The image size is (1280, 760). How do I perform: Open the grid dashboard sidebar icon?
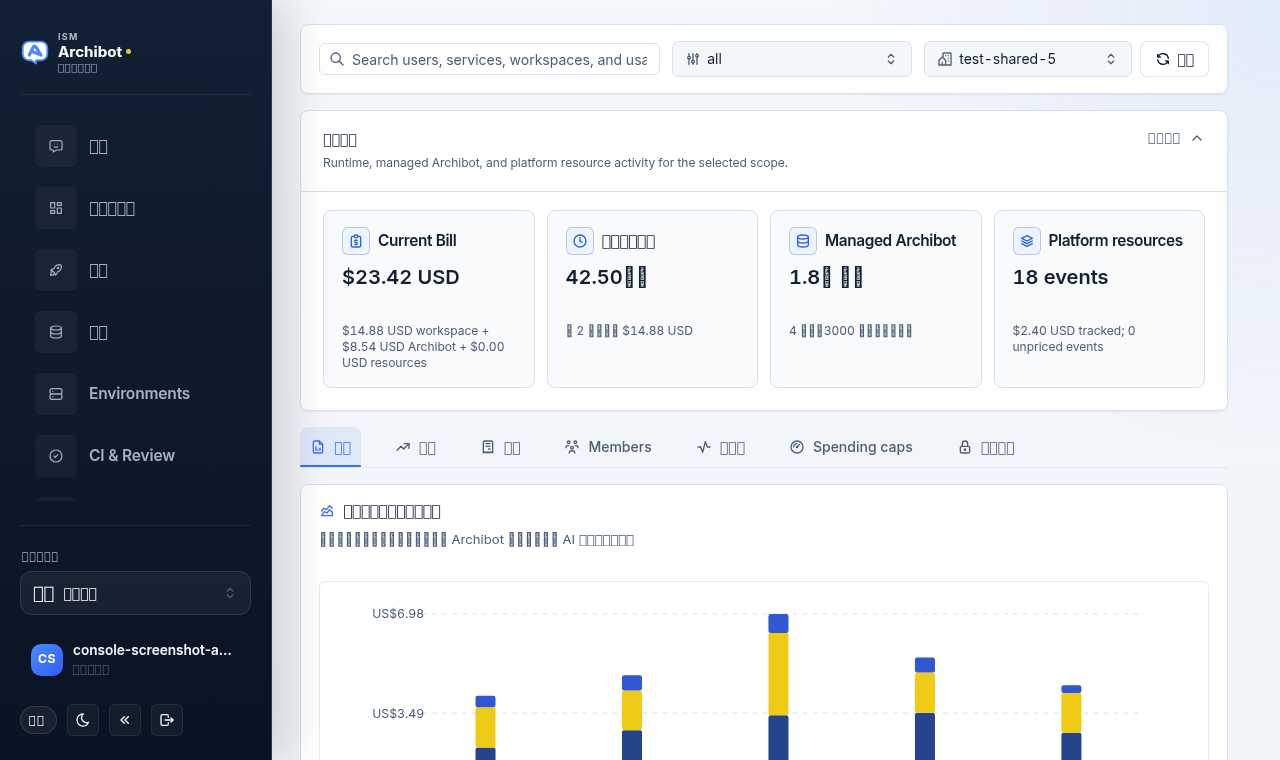(x=56, y=208)
